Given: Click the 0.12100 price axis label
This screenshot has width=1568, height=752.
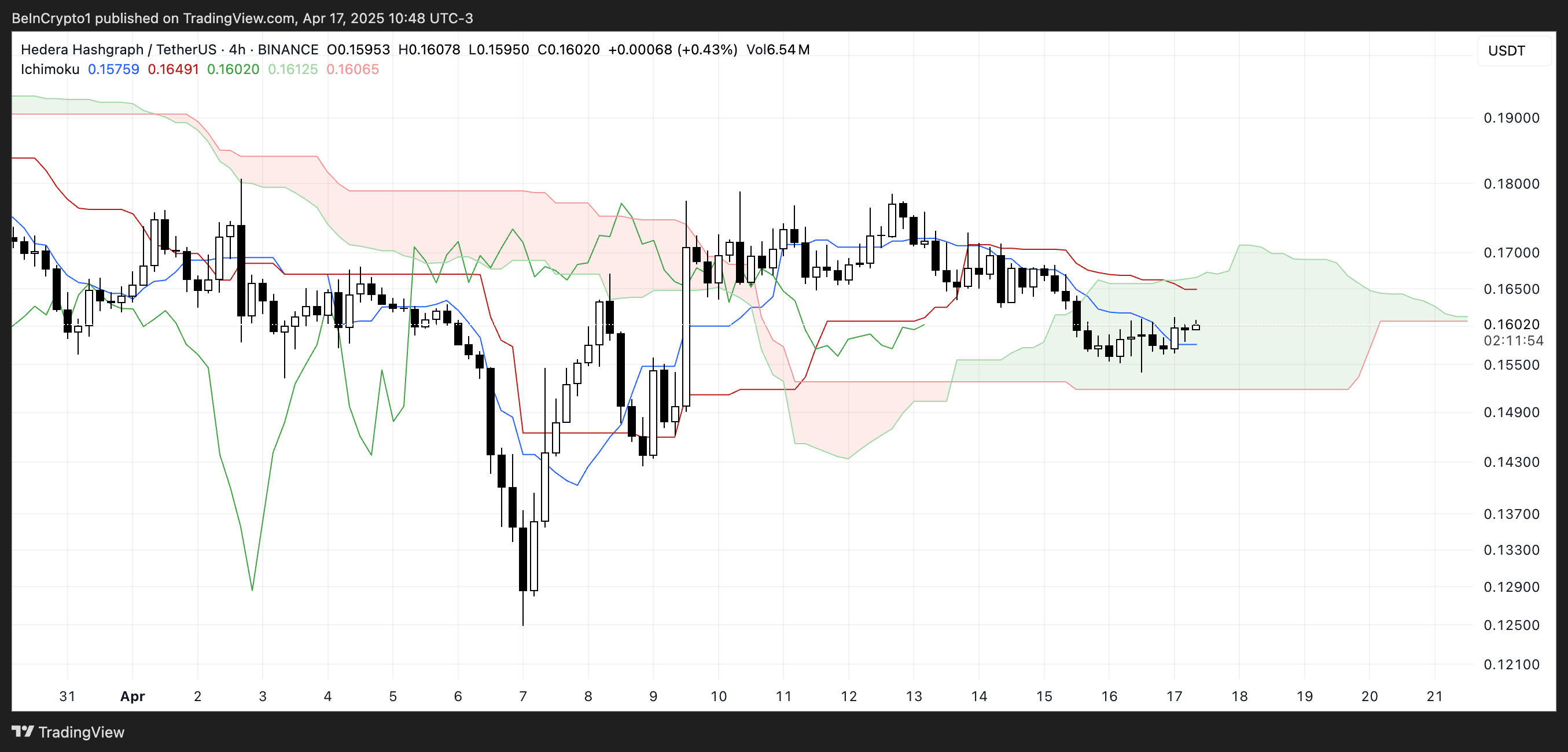Looking at the screenshot, I should coord(1511,665).
